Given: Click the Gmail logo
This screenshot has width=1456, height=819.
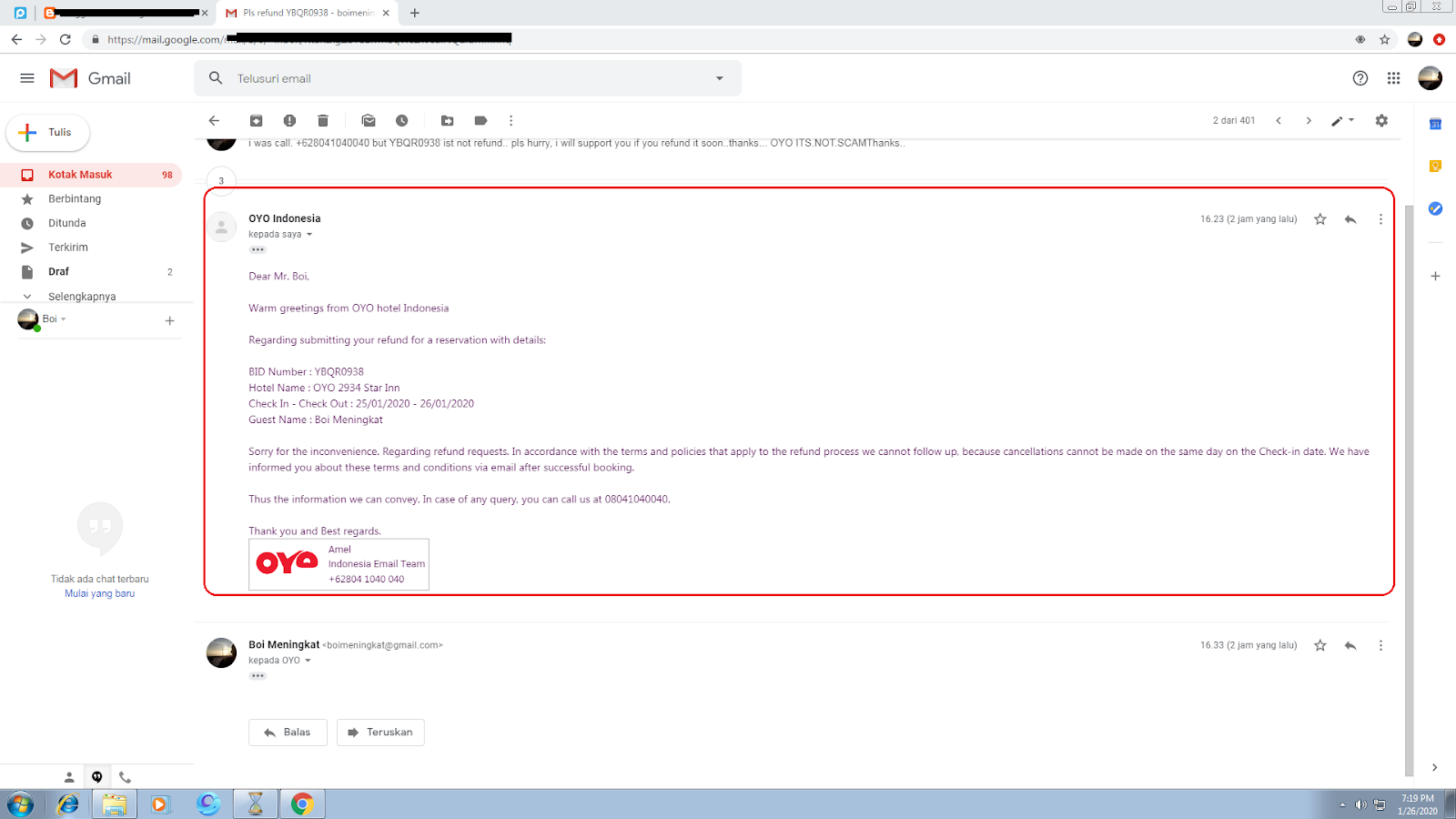Looking at the screenshot, I should pos(90,78).
